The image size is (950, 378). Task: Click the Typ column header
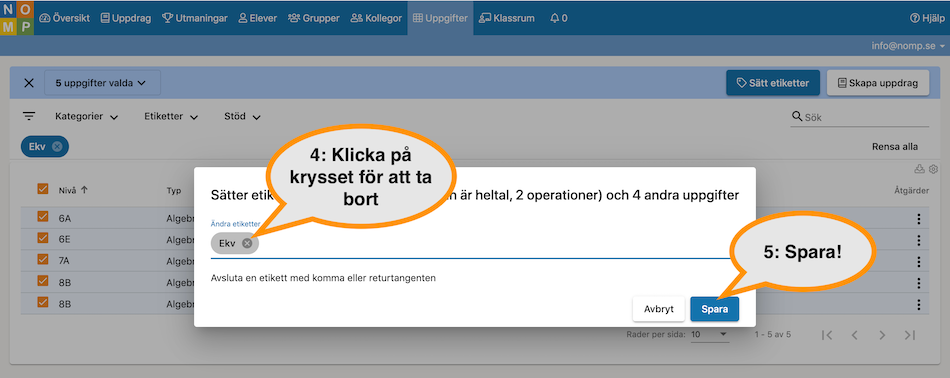tap(174, 191)
